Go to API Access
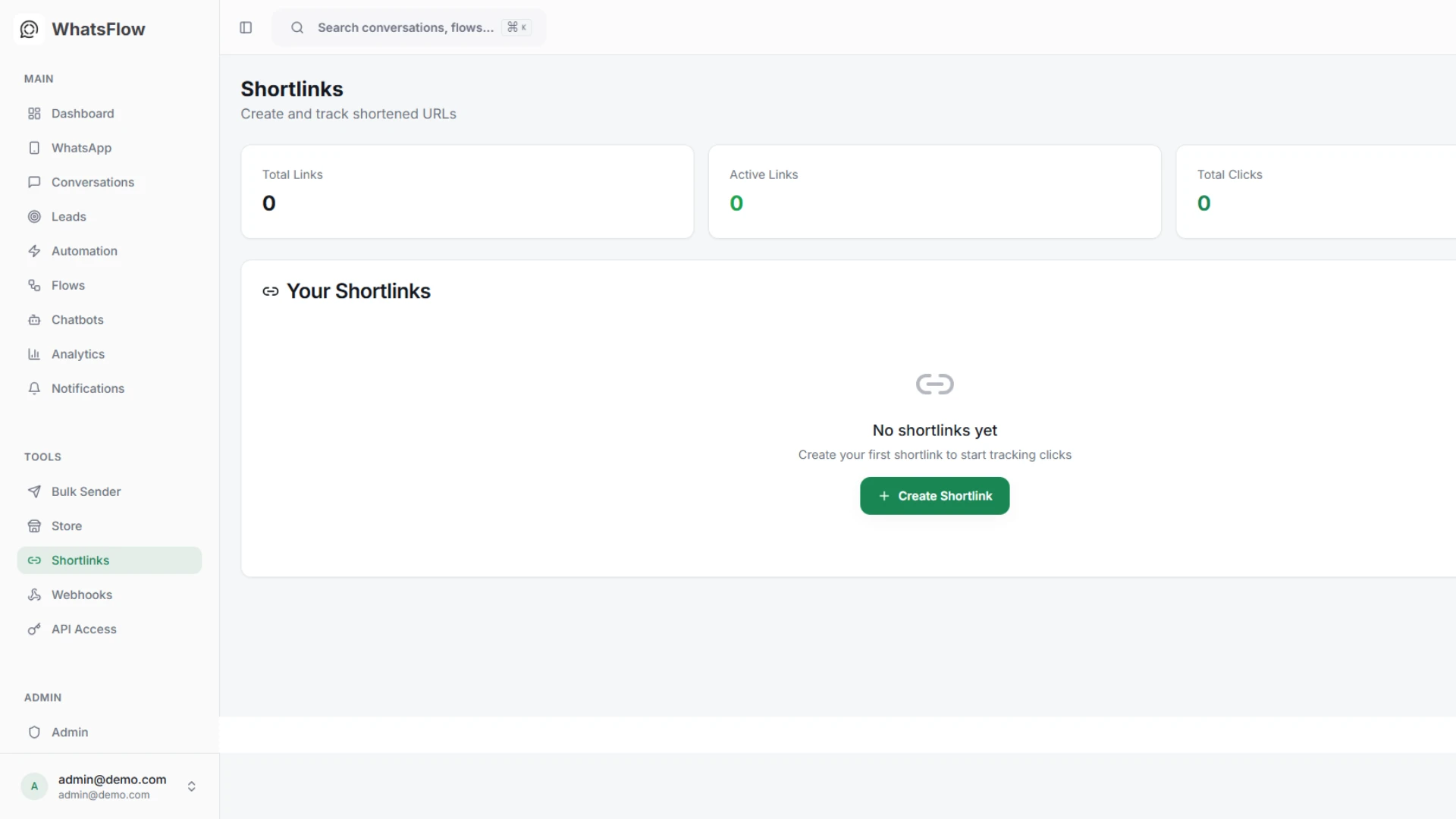The height and width of the screenshot is (819, 1456). pyautogui.click(x=109, y=629)
